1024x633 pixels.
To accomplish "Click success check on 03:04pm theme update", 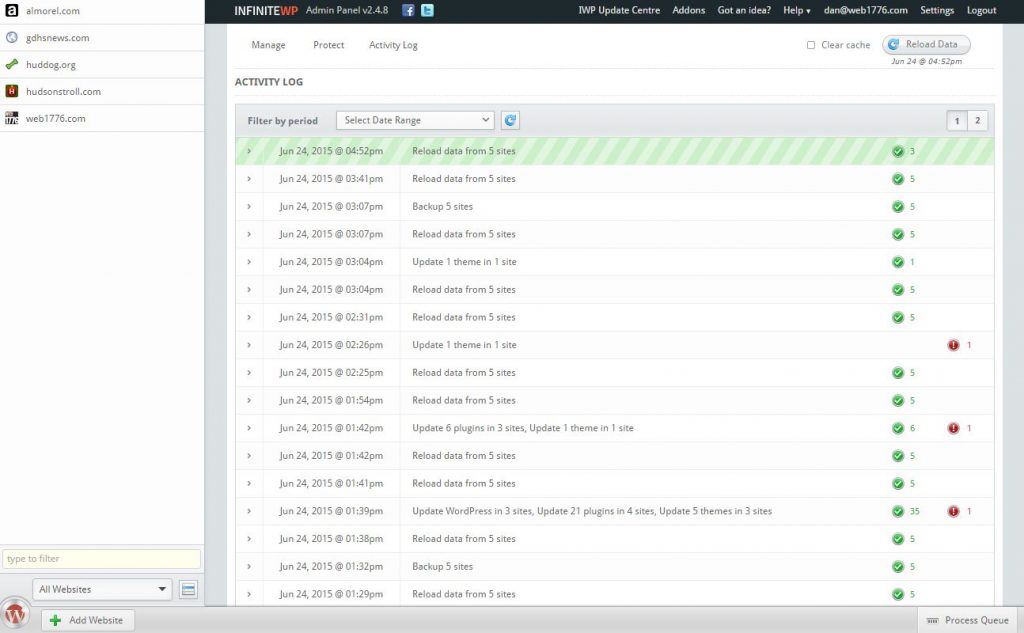I will [898, 262].
